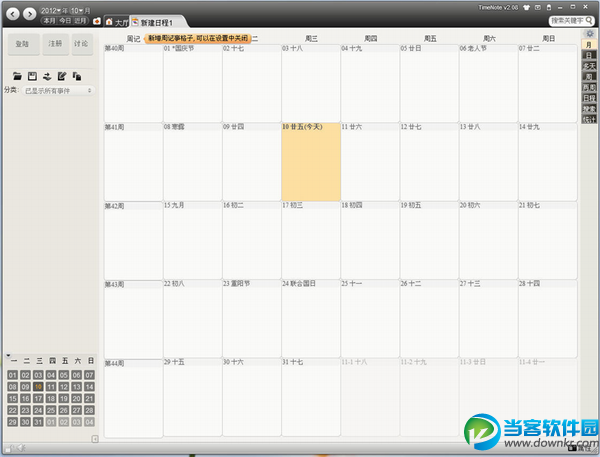Select the 11-1 十八 next-month cell

370,397
